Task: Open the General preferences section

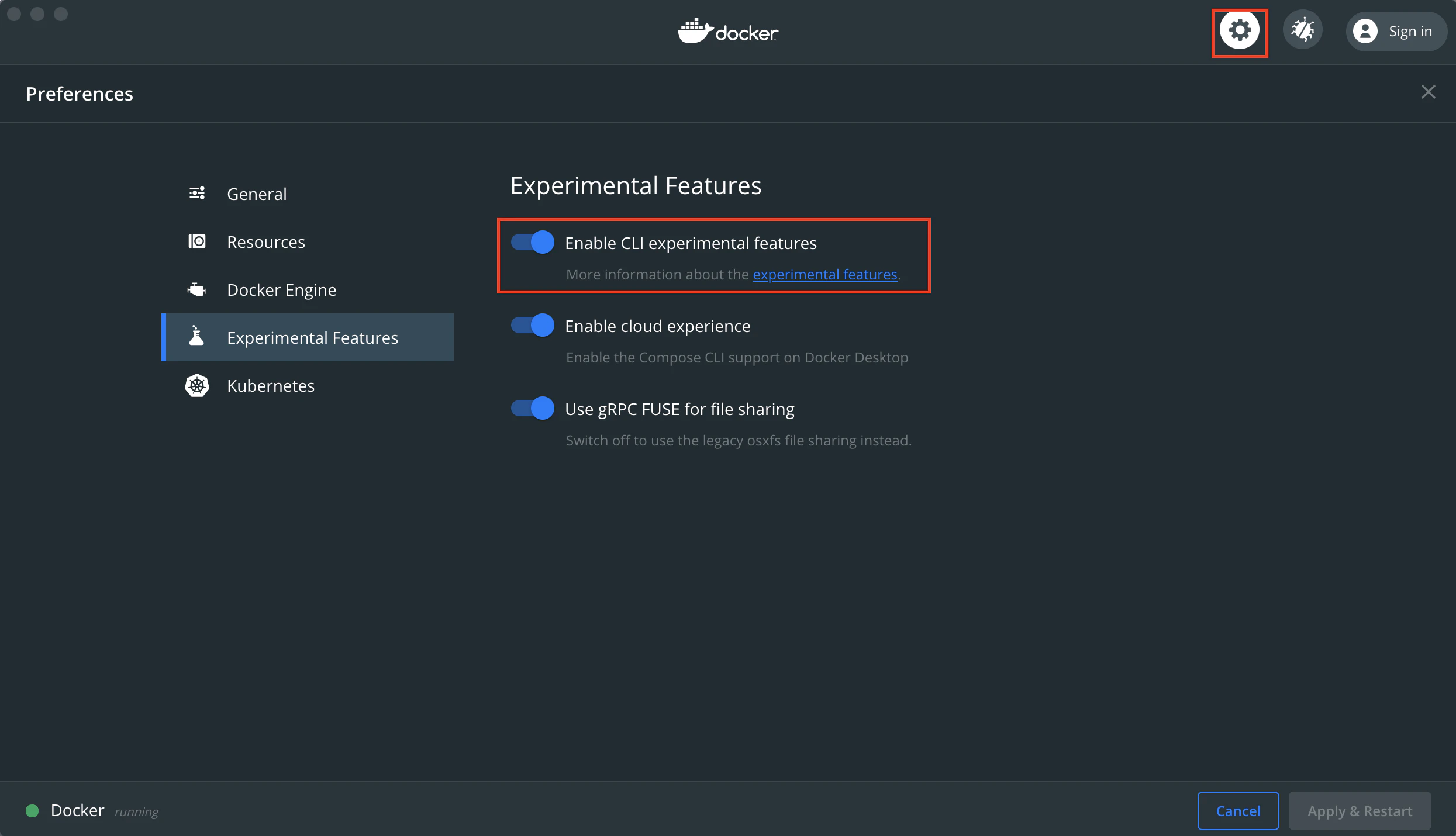Action: (257, 194)
